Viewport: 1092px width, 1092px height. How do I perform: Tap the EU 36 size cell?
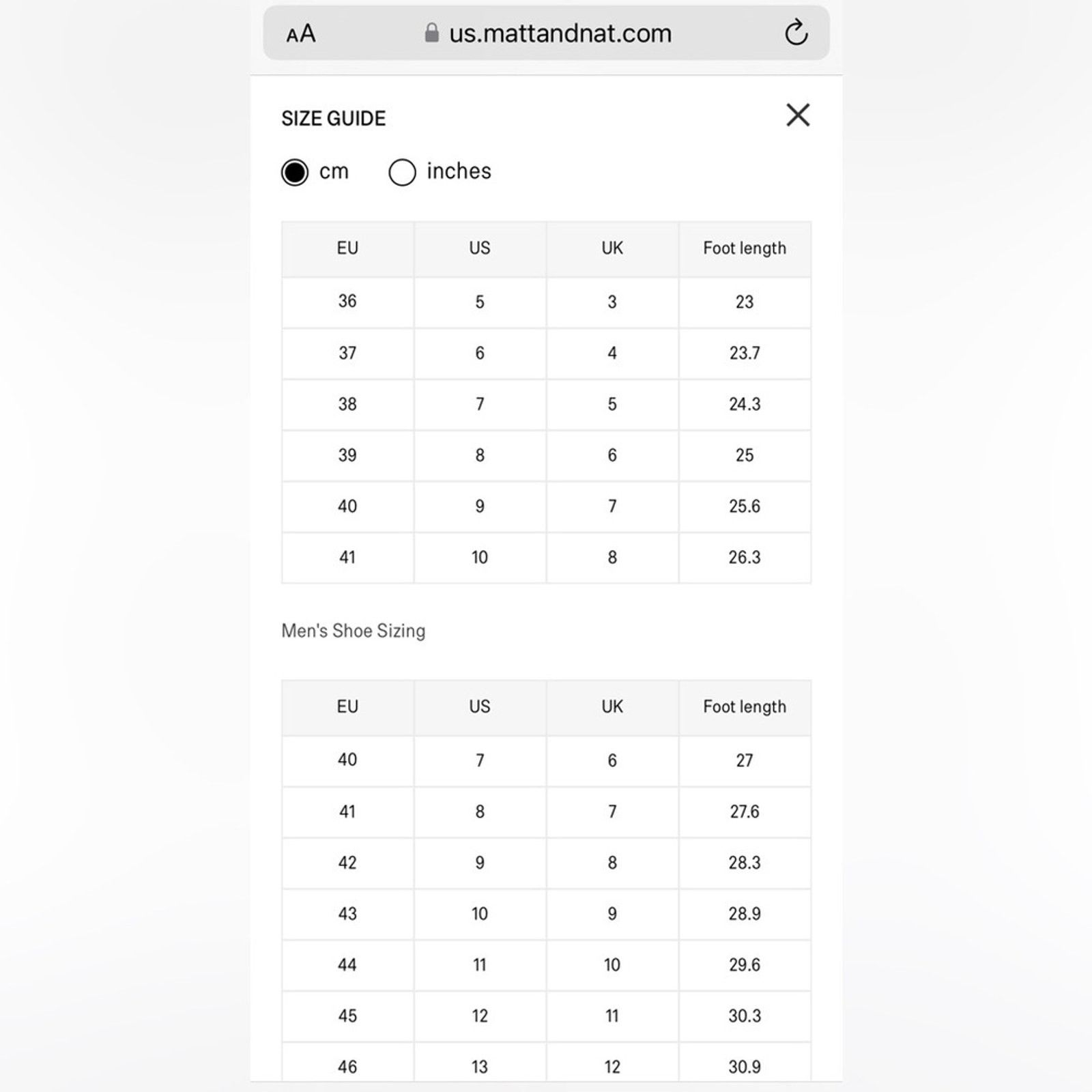pos(347,302)
